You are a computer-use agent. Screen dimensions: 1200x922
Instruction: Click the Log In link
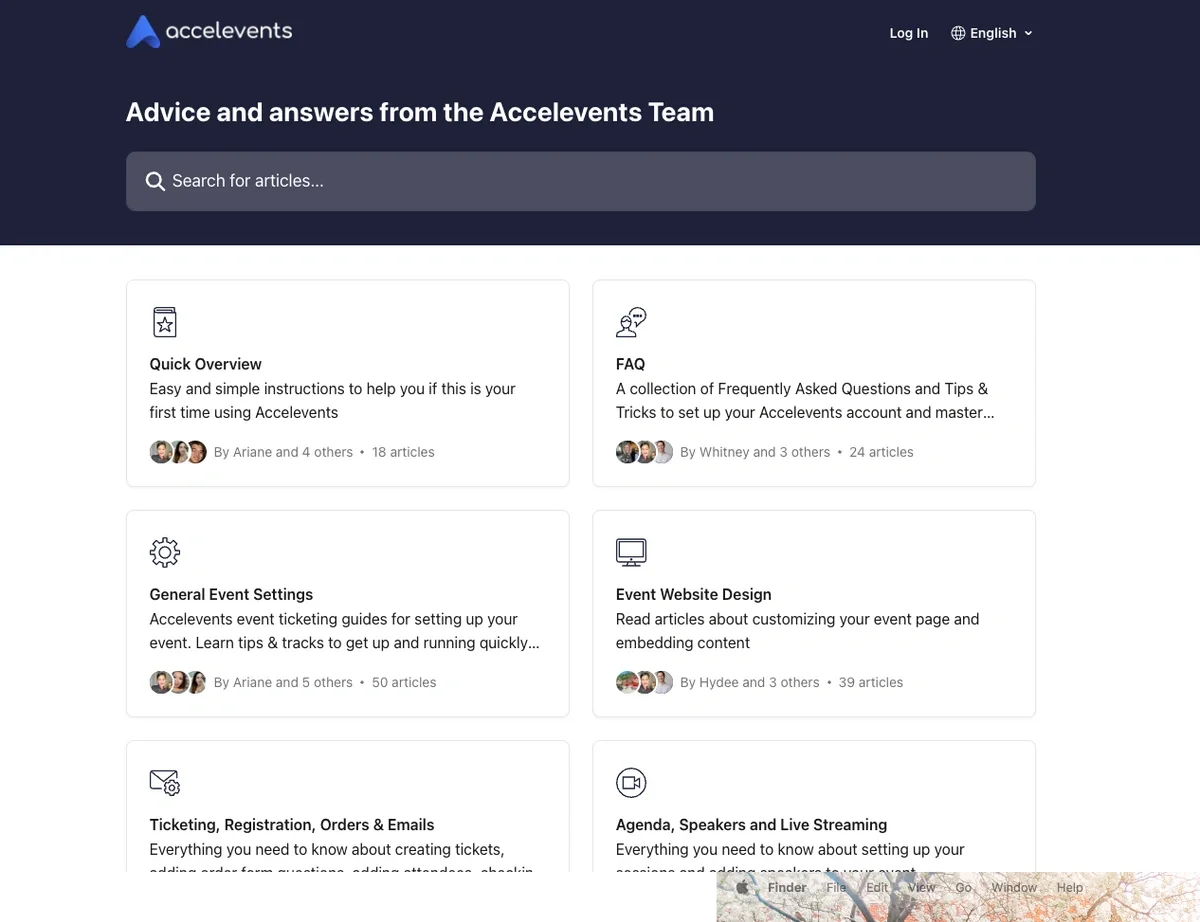908,33
